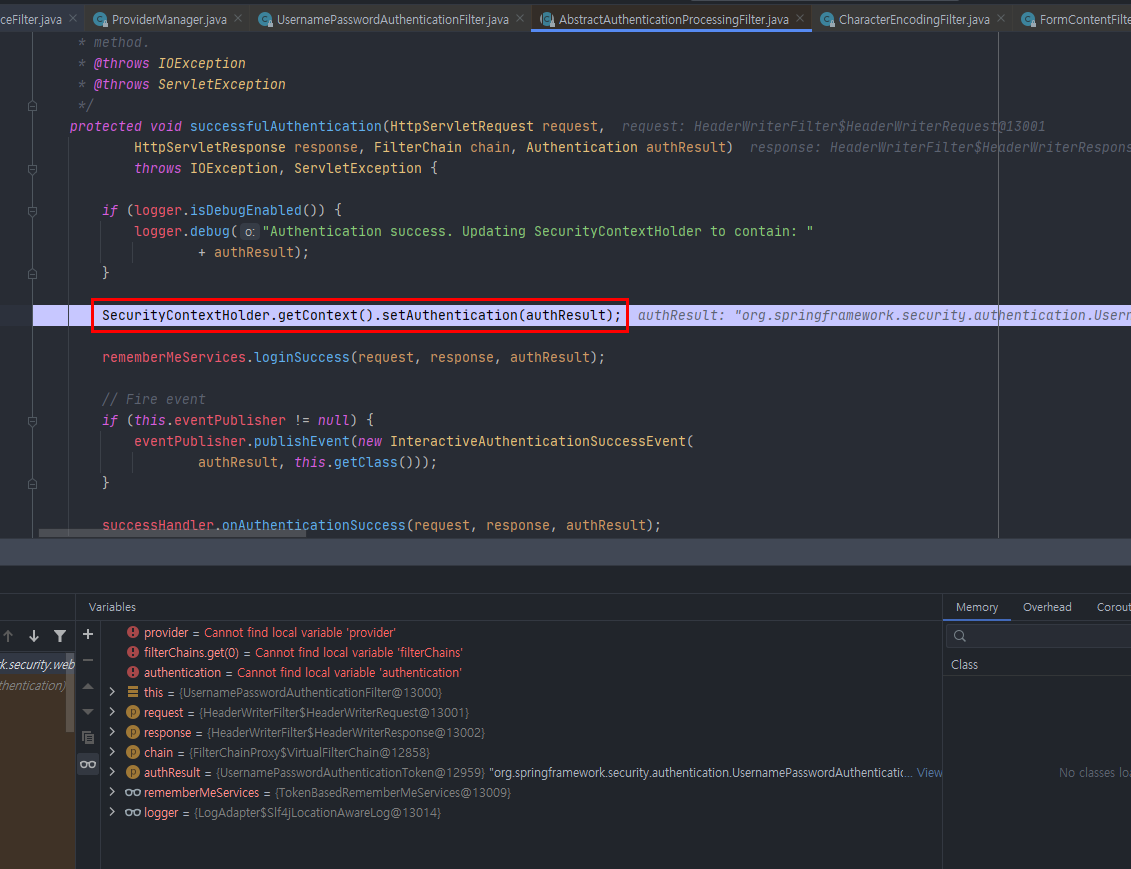Screen dimensions: 1131x869
Task: Open UsernamePasswordAuthenticationFilter.java tab
Action: coord(392,19)
